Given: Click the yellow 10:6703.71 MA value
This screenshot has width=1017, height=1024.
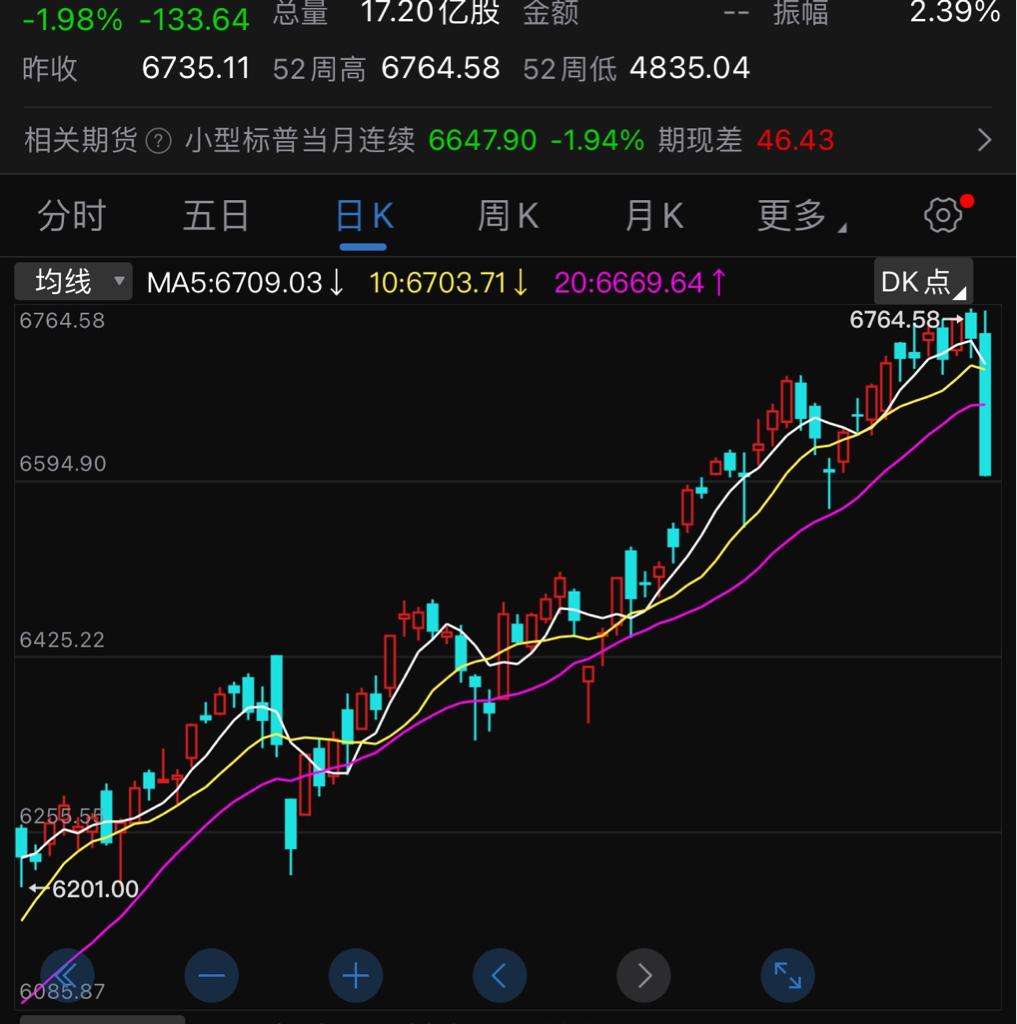Looking at the screenshot, I should coord(449,283).
